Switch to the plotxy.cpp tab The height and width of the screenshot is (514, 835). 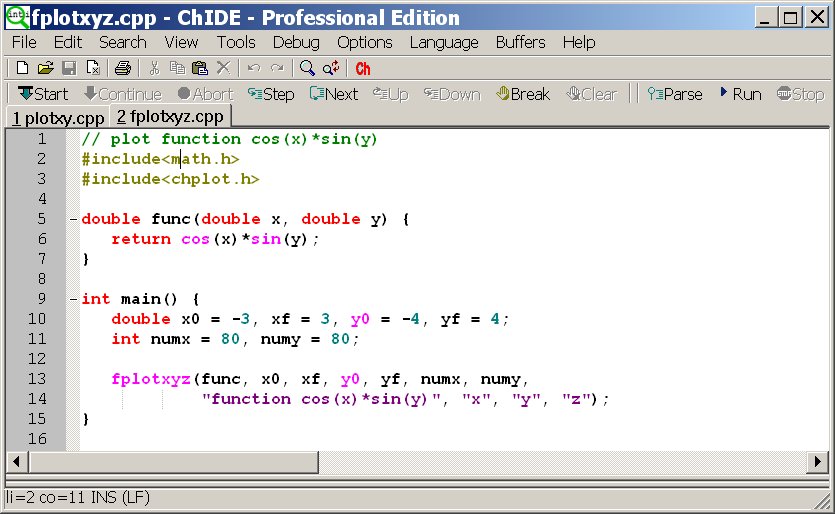click(58, 118)
